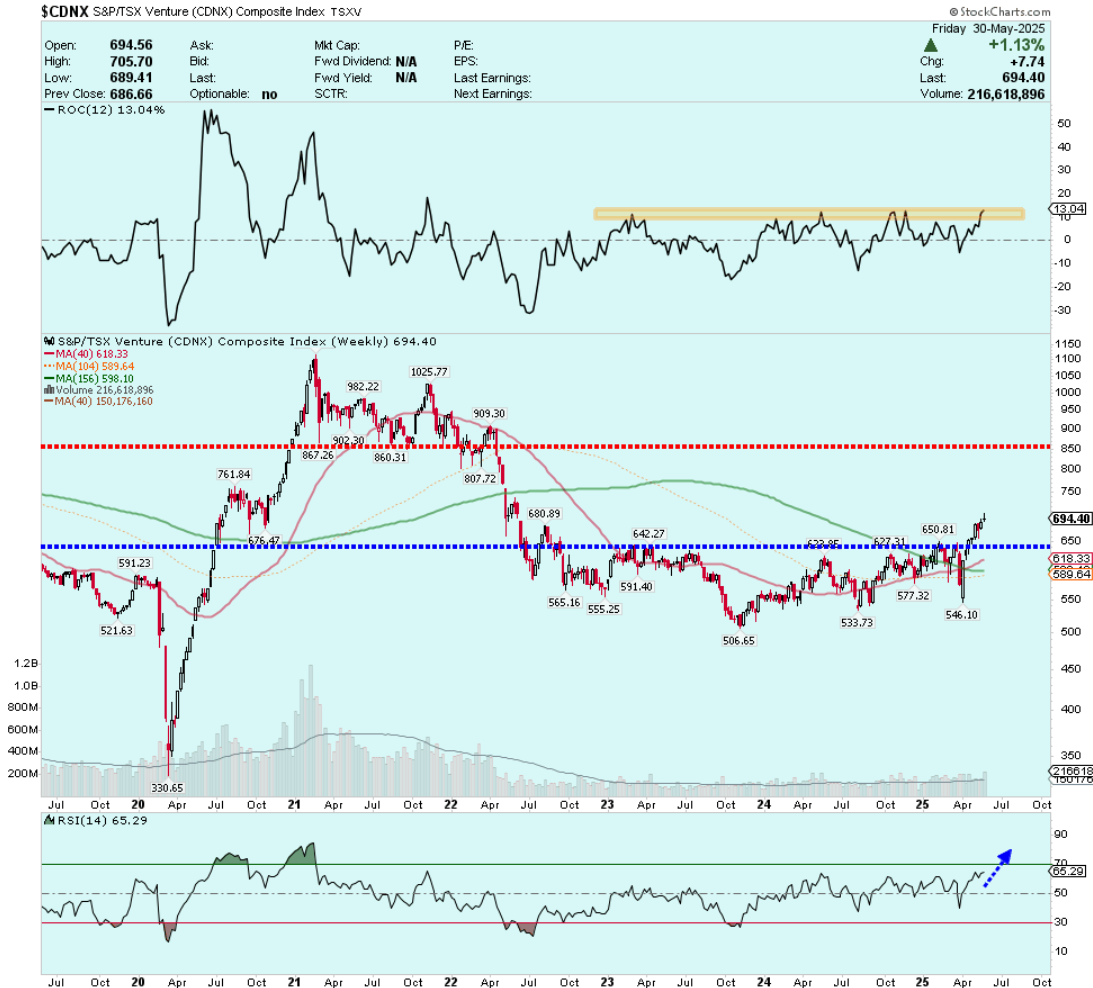Screen dimensions: 1093x988
Task: Click the StockCharts.com attribution text
Action: pos(1000,11)
